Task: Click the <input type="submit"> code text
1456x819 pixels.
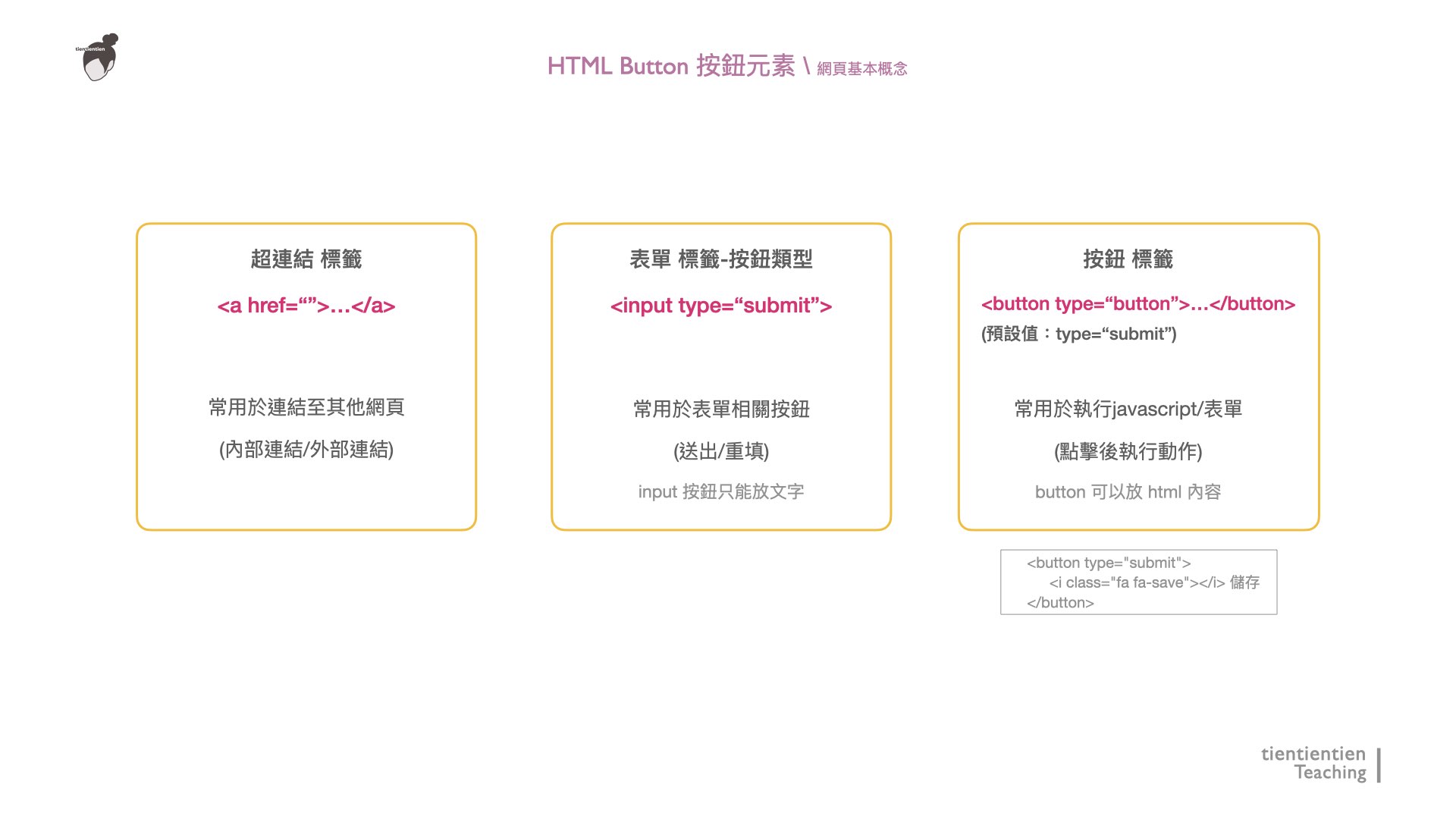Action: point(720,306)
